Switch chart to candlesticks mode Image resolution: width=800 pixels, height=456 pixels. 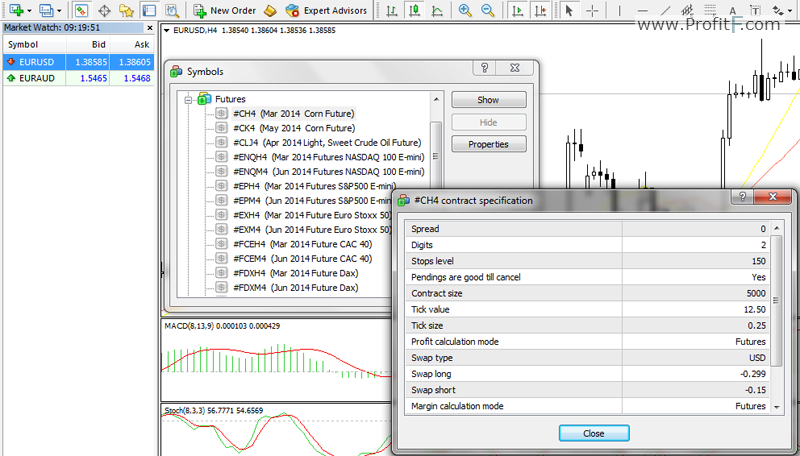(414, 10)
